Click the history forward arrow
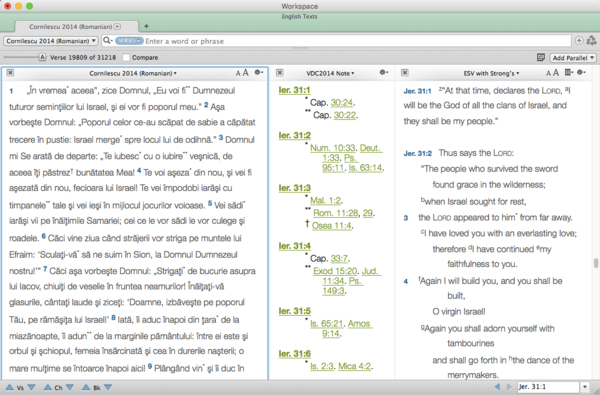The height and width of the screenshot is (395, 600). (x=509, y=387)
